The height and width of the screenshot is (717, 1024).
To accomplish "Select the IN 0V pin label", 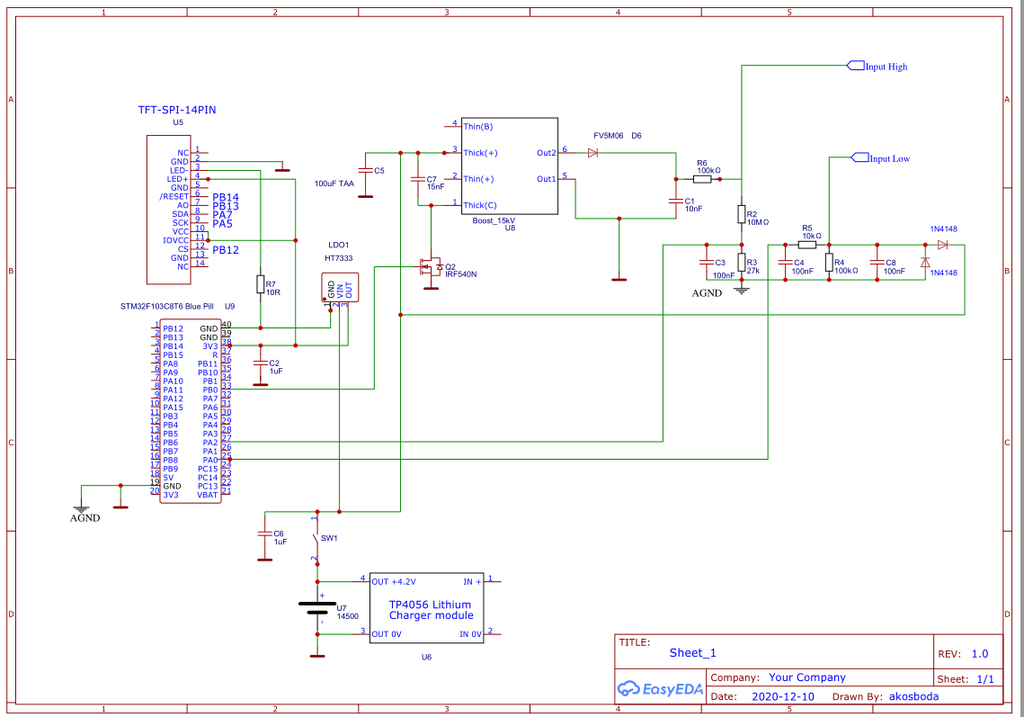I will (x=471, y=634).
